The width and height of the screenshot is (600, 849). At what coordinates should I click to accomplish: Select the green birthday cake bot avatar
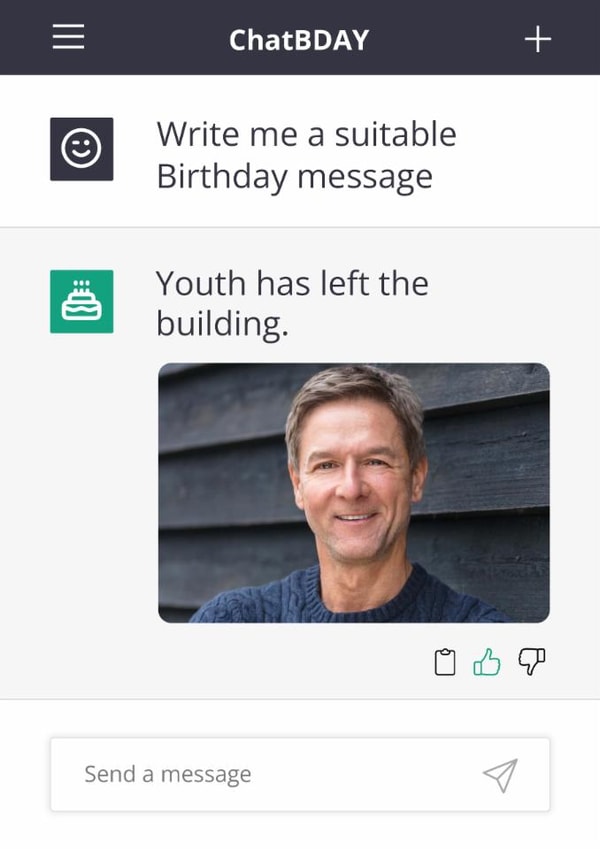(x=83, y=300)
